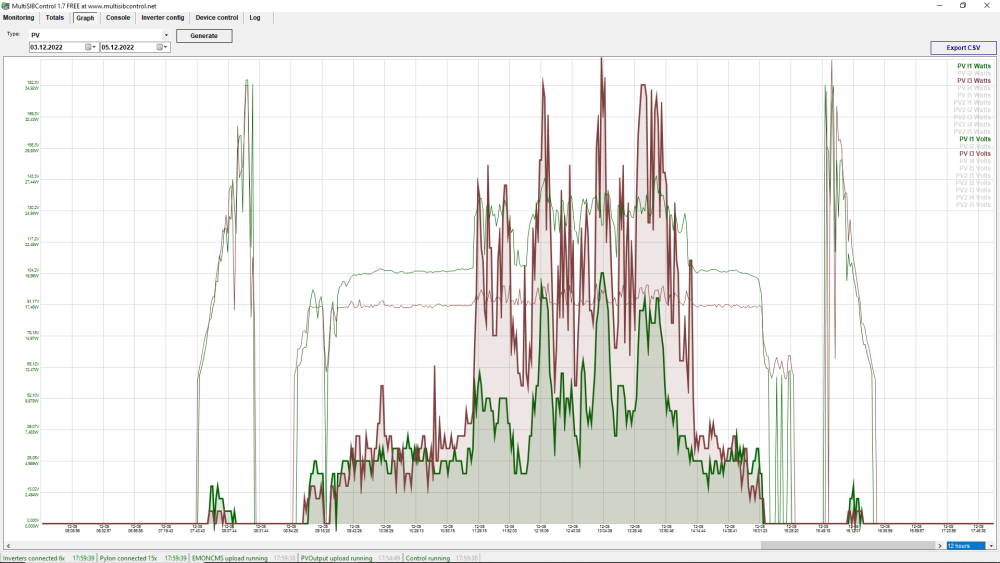Open the Device control tab
Screen dimensions: 1000x563
click(x=217, y=18)
